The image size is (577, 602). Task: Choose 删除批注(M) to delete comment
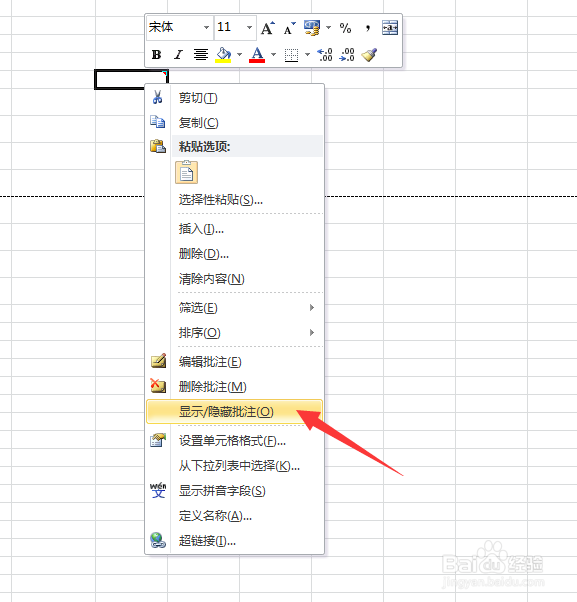[x=235, y=387]
